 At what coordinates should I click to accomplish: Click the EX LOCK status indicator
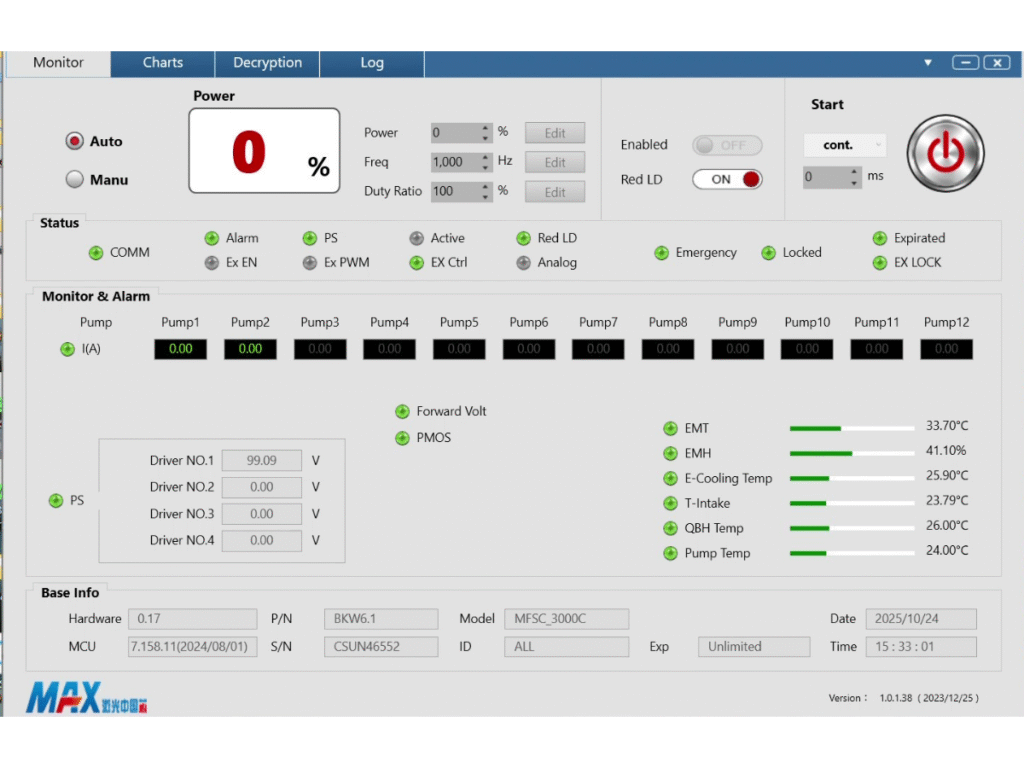coord(879,263)
